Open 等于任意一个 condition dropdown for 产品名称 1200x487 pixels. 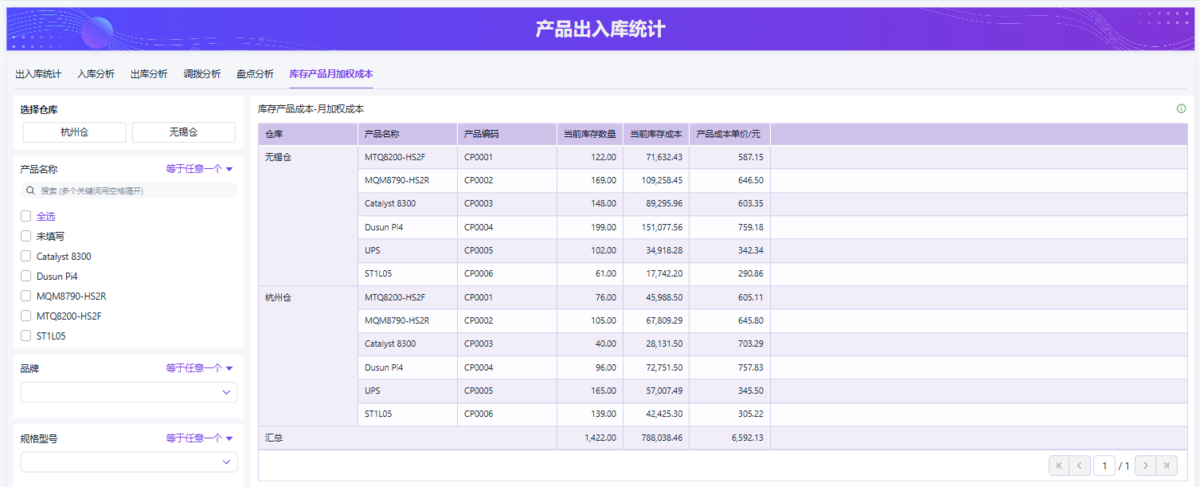[199, 169]
